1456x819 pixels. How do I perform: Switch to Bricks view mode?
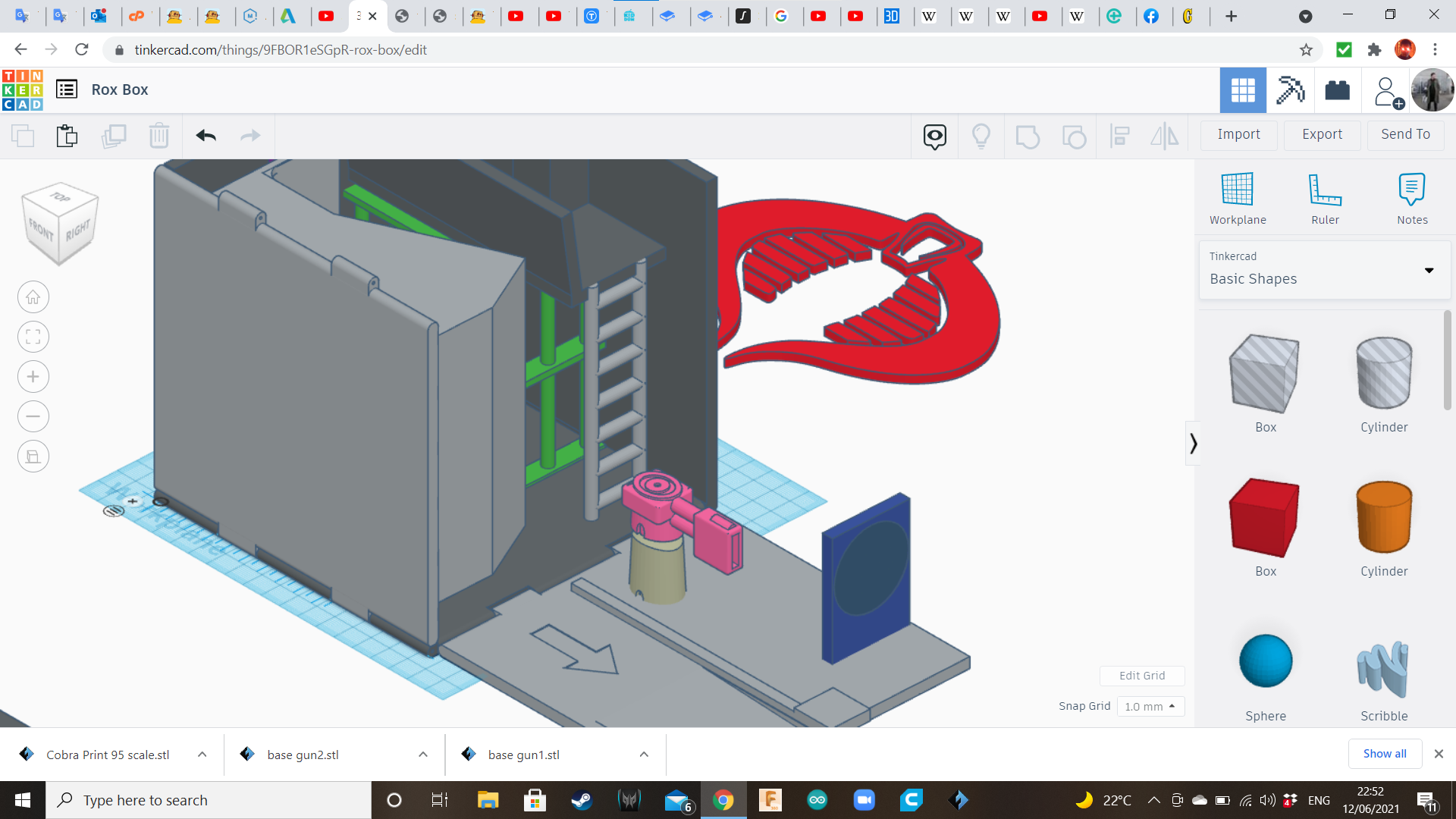pyautogui.click(x=1337, y=90)
